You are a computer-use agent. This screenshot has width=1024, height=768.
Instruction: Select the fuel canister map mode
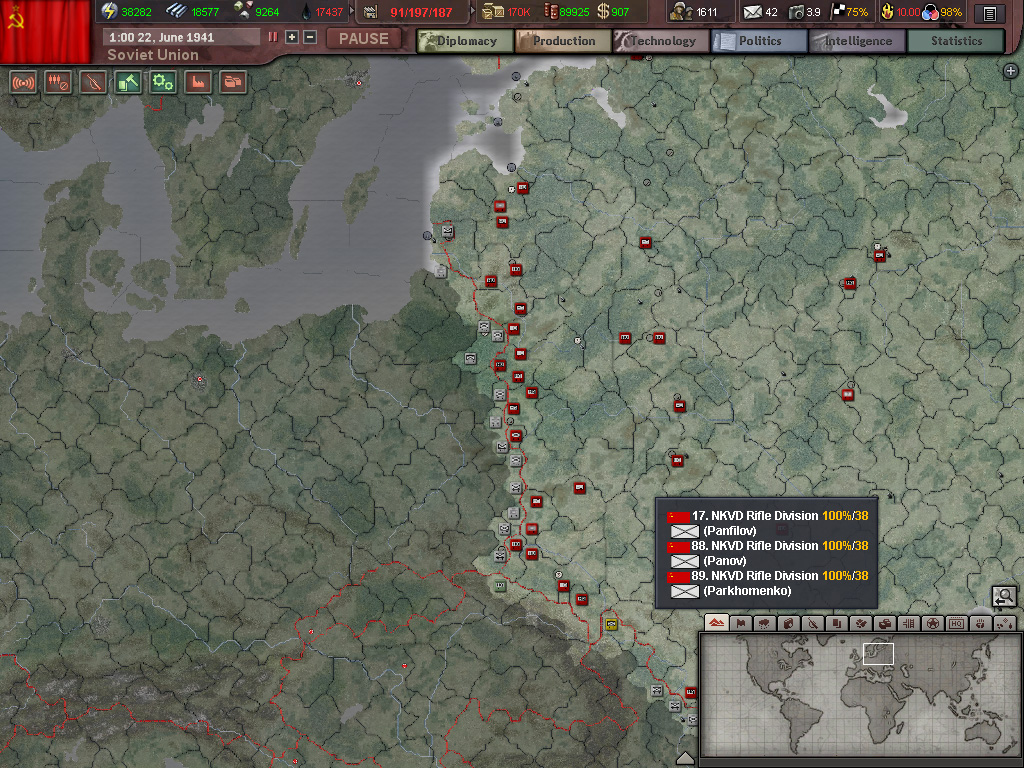789,623
